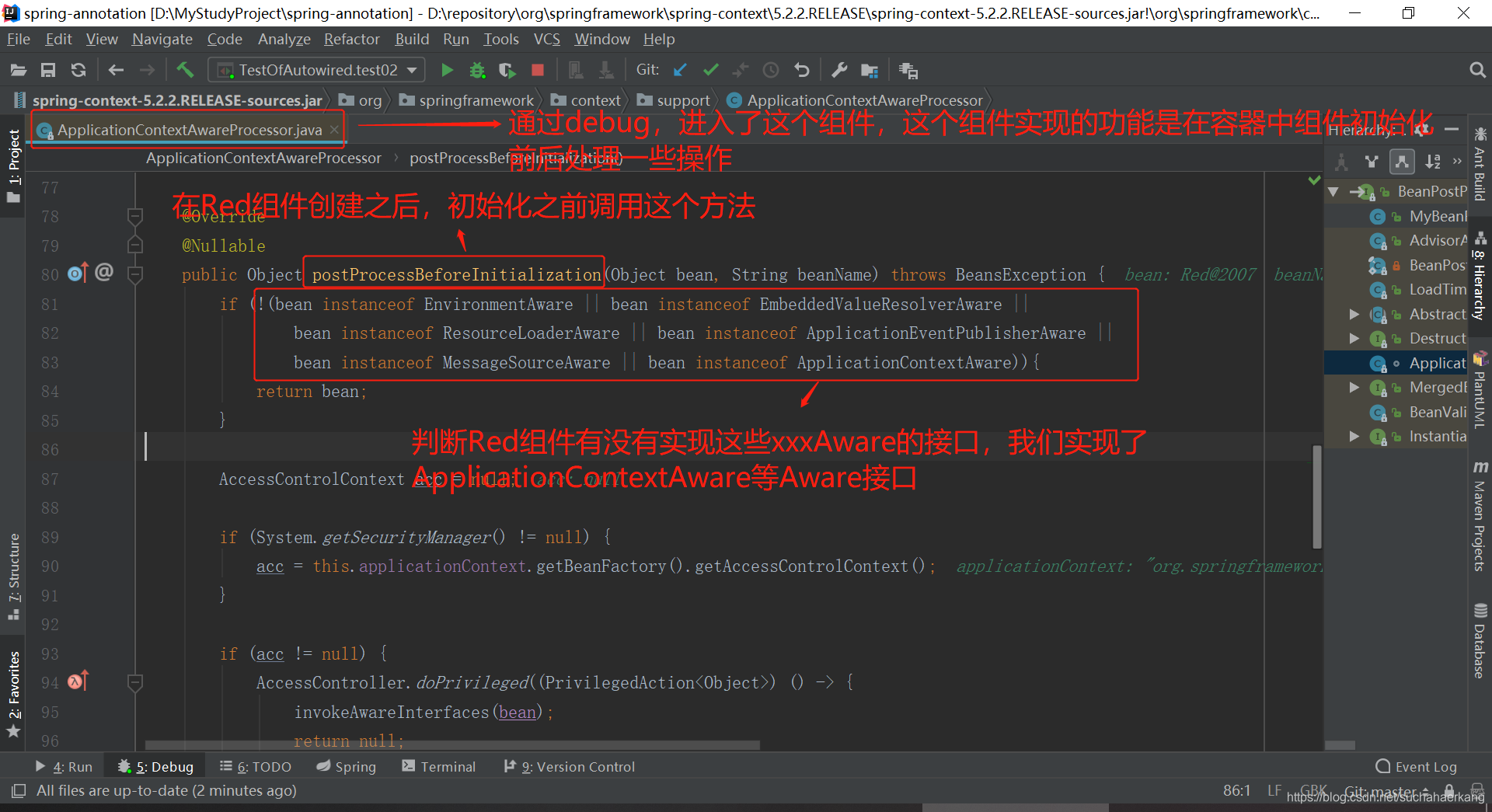Expand the MergedB node in Hierarchy
This screenshot has width=1492, height=812.
1354,387
